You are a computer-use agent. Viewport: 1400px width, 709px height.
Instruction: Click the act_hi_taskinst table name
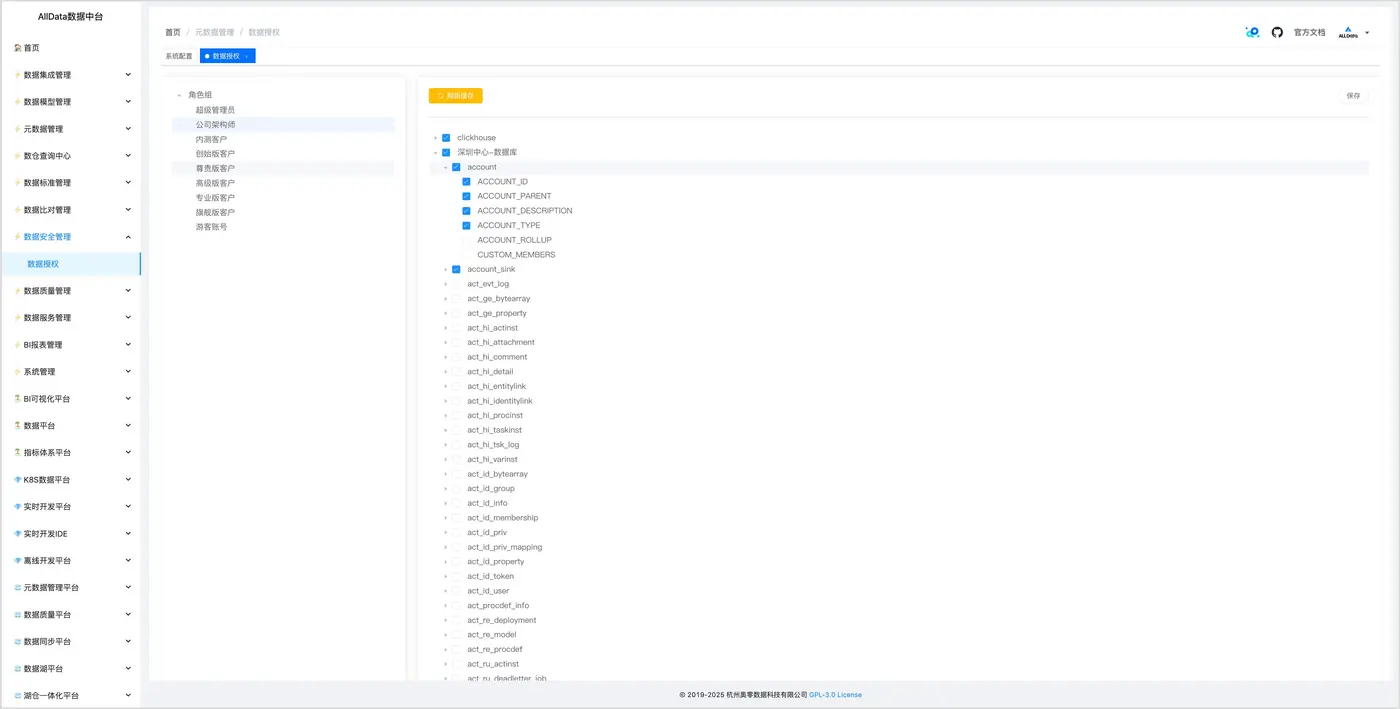(x=494, y=430)
